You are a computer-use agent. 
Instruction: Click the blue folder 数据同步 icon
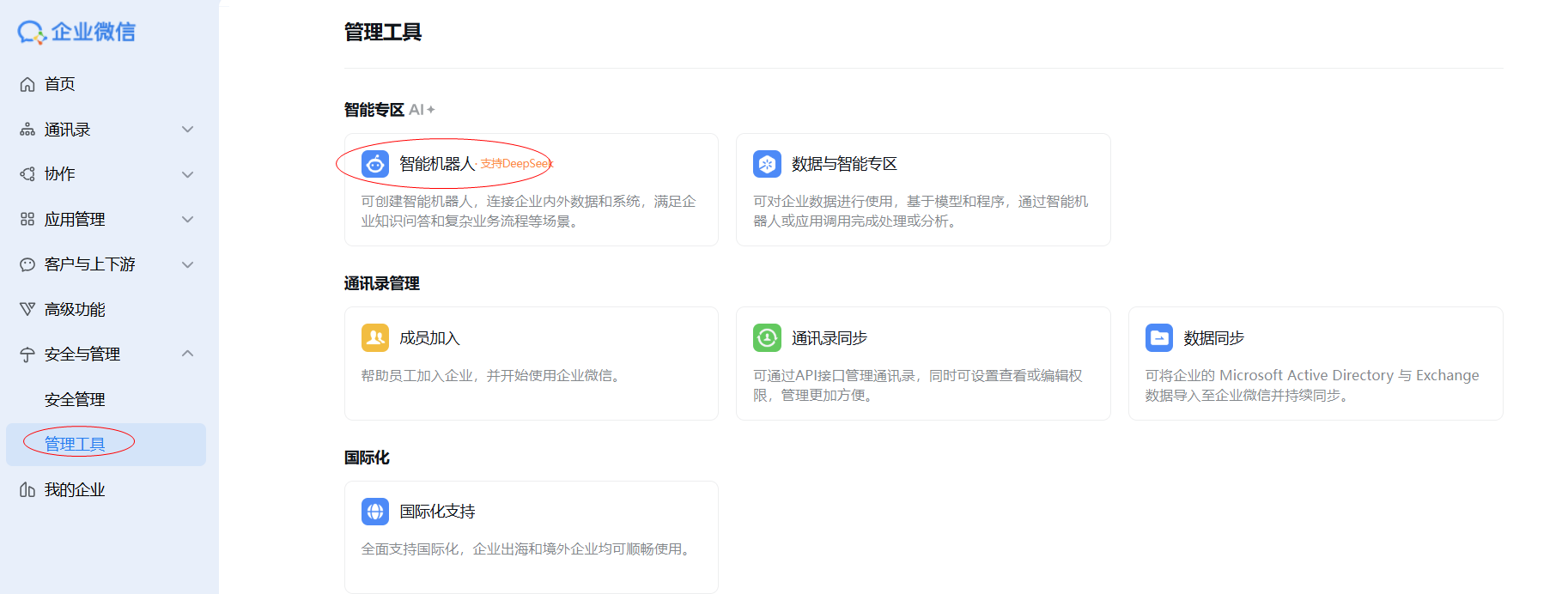(x=1159, y=338)
